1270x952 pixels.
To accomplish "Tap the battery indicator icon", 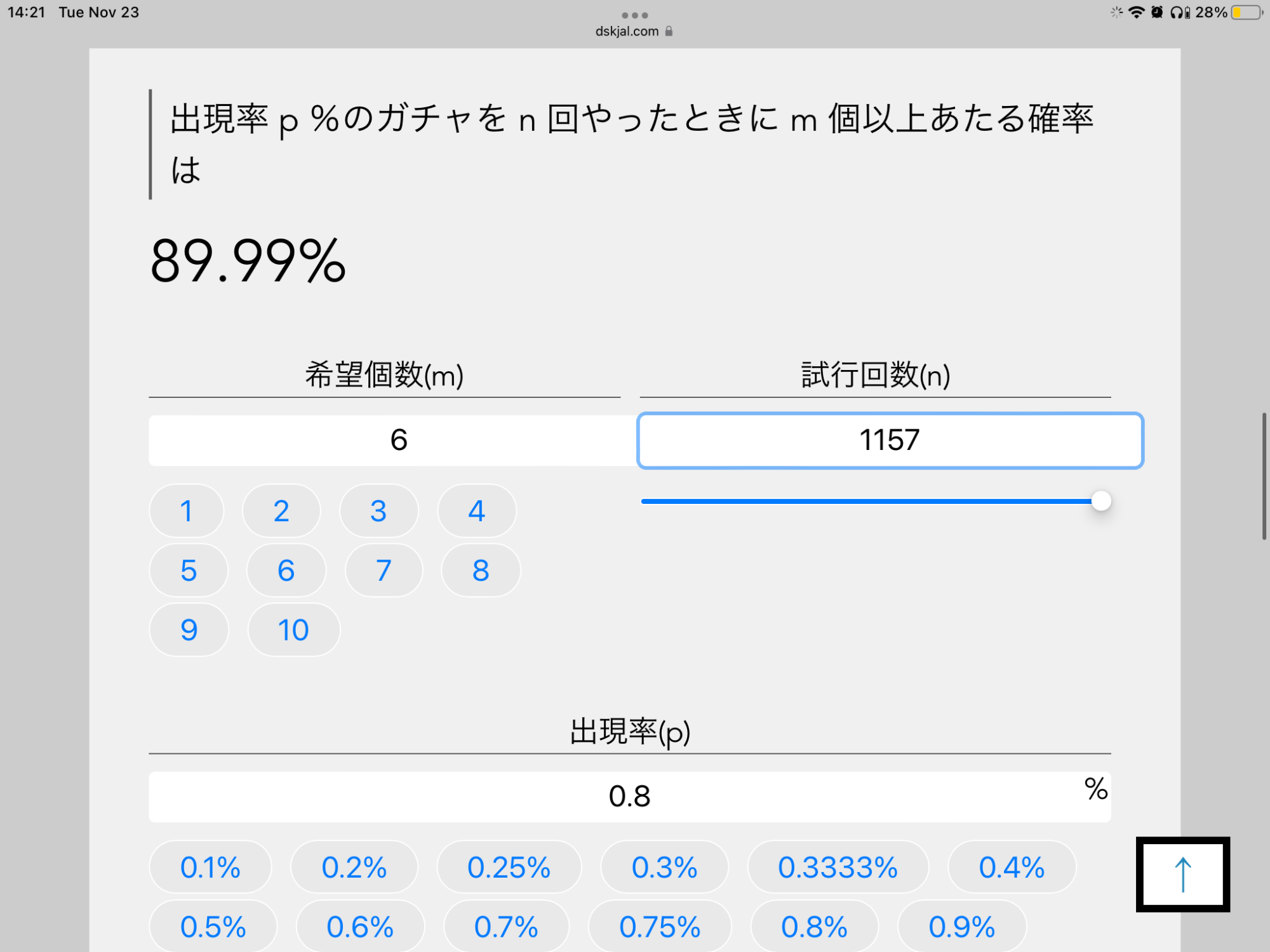I will click(x=1247, y=13).
